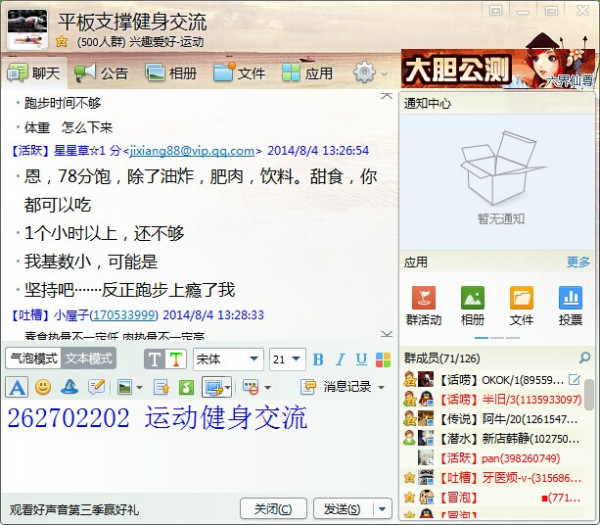This screenshot has height=525, width=600.
Task: Open the 文件 files app icon
Action: point(522,305)
